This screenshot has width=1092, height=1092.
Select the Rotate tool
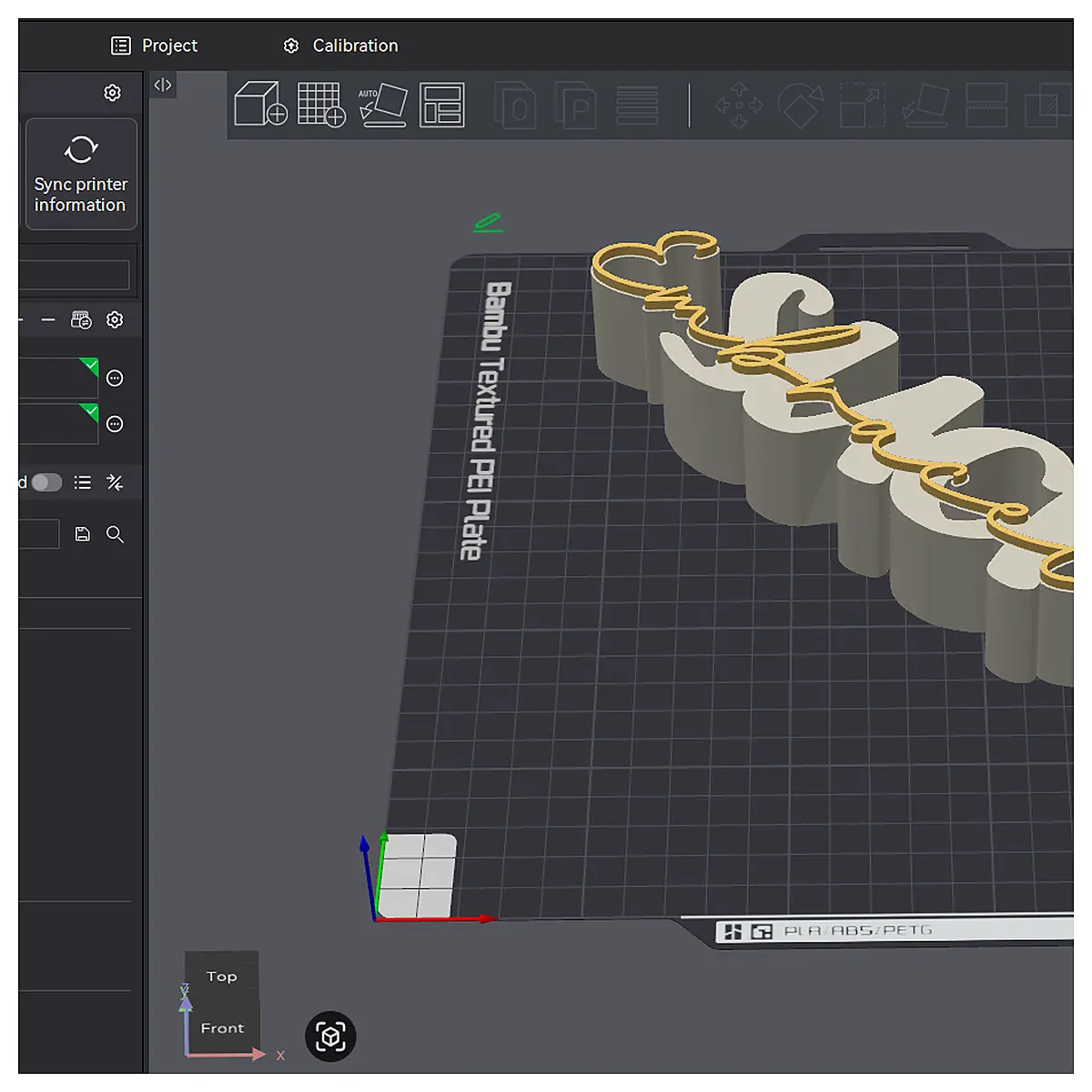click(801, 105)
